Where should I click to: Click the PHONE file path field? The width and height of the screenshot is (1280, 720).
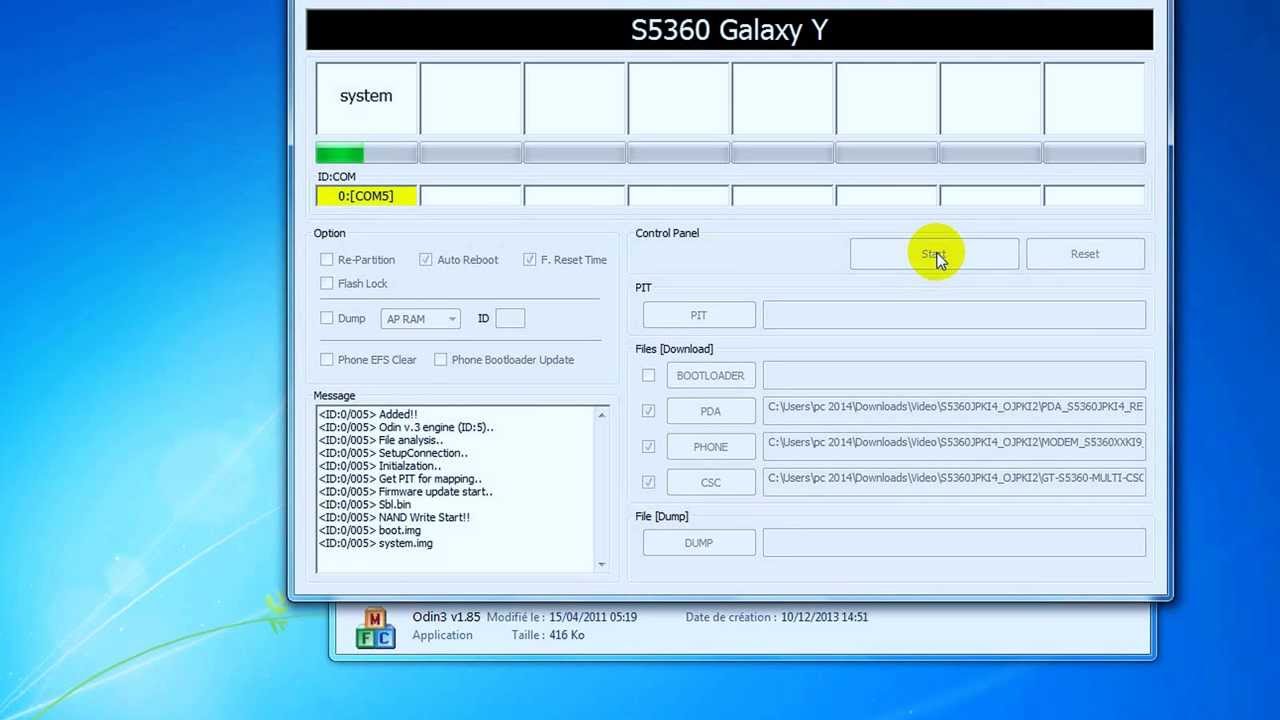[954, 447]
